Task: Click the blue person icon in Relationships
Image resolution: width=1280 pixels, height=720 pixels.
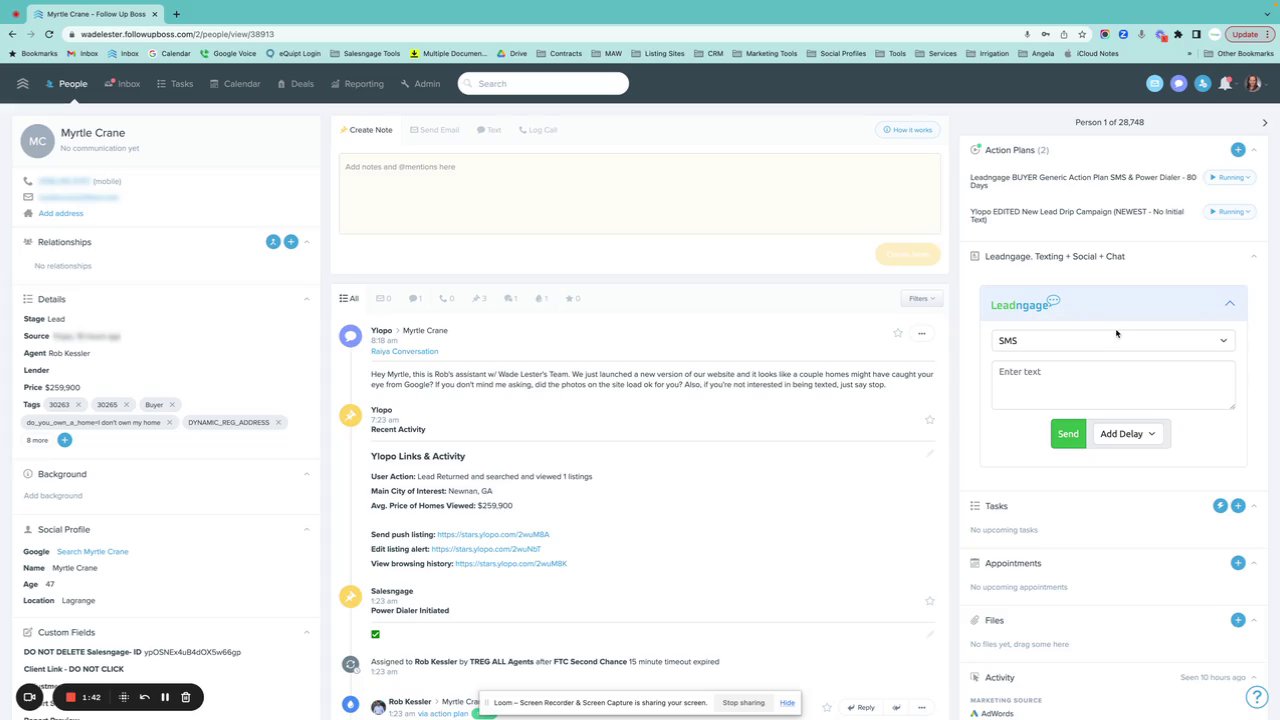Action: pyautogui.click(x=273, y=242)
